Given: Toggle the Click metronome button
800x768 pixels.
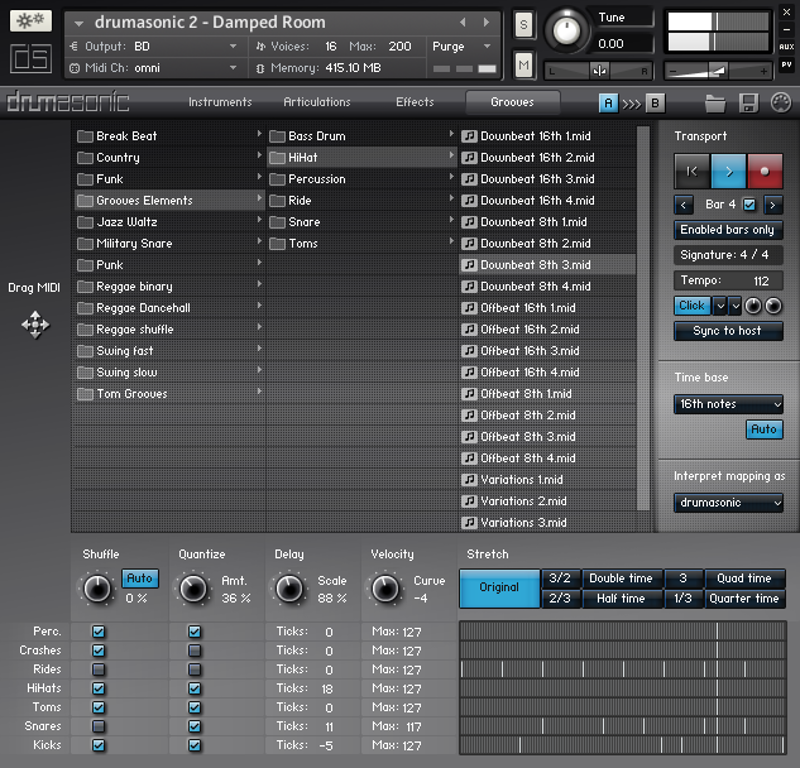Looking at the screenshot, I should click(692, 306).
